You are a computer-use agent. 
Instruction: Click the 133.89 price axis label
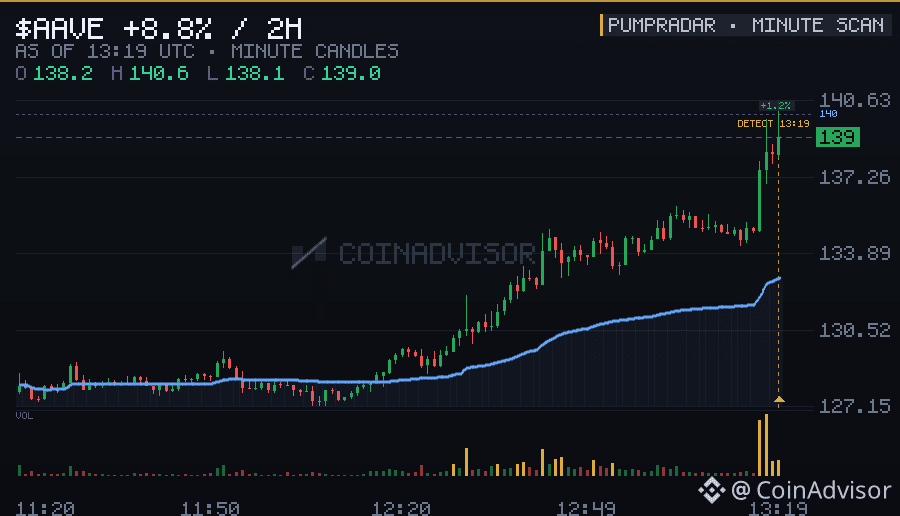coord(855,253)
